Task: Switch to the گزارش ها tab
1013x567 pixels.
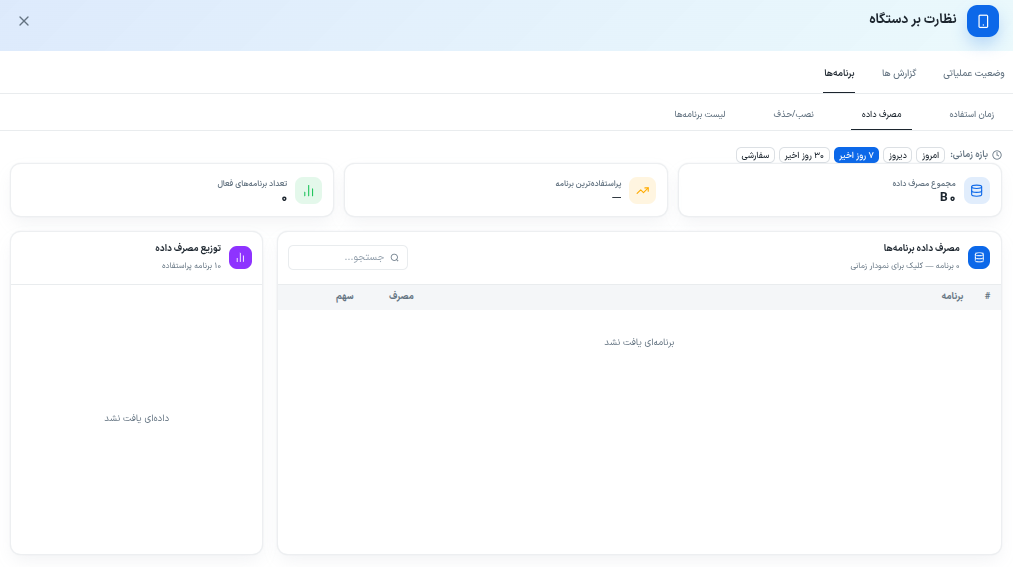Action: (x=899, y=74)
